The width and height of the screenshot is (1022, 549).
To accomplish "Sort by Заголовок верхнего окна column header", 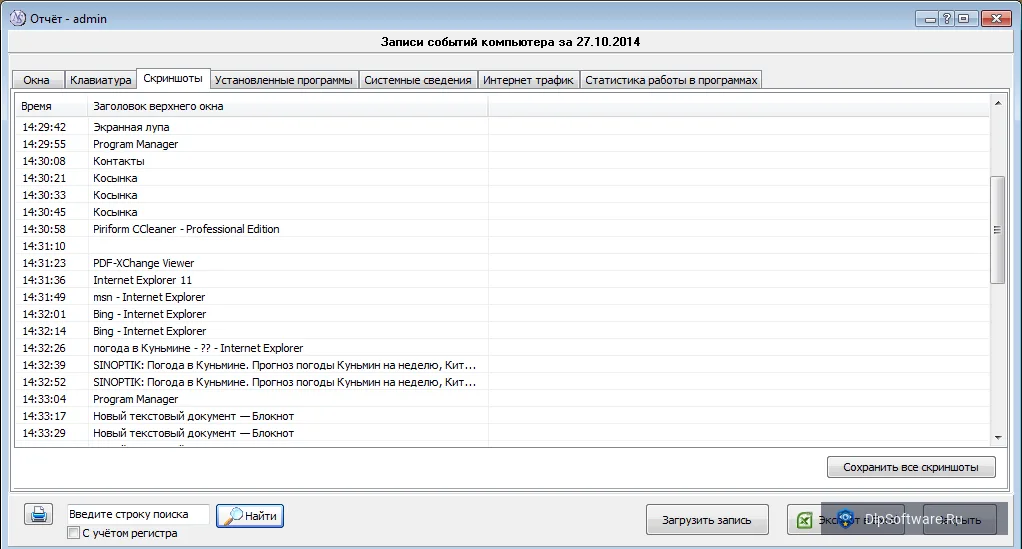I will click(288, 106).
